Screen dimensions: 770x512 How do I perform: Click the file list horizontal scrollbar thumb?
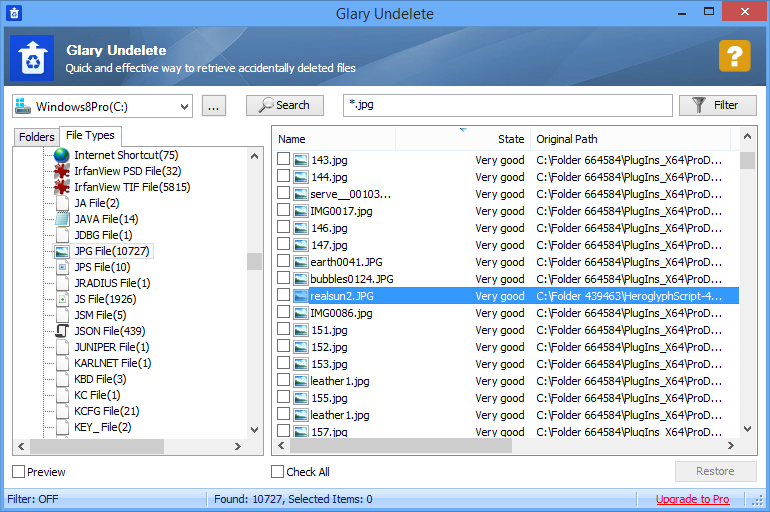(x=401, y=446)
